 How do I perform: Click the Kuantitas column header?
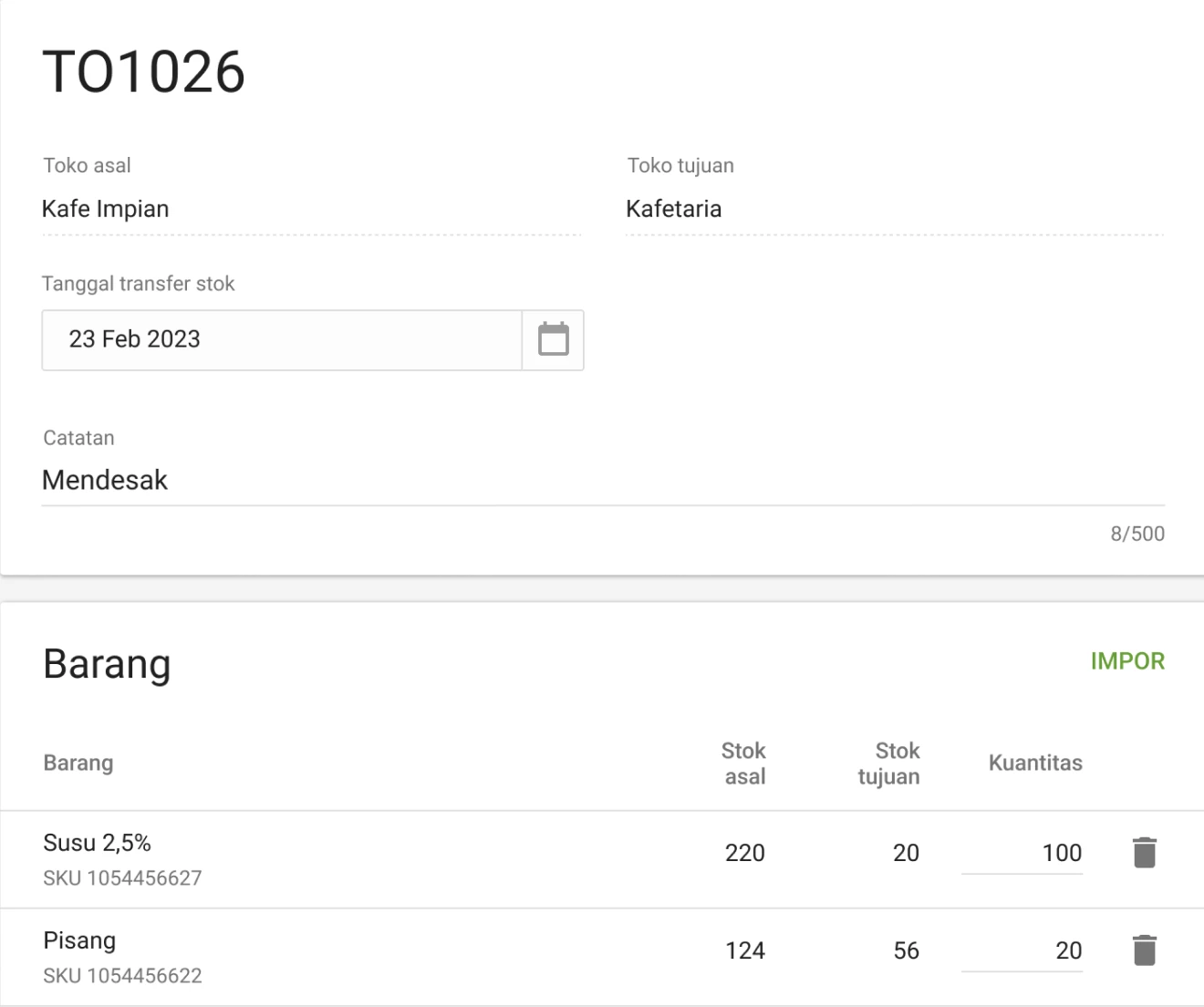(x=1035, y=763)
